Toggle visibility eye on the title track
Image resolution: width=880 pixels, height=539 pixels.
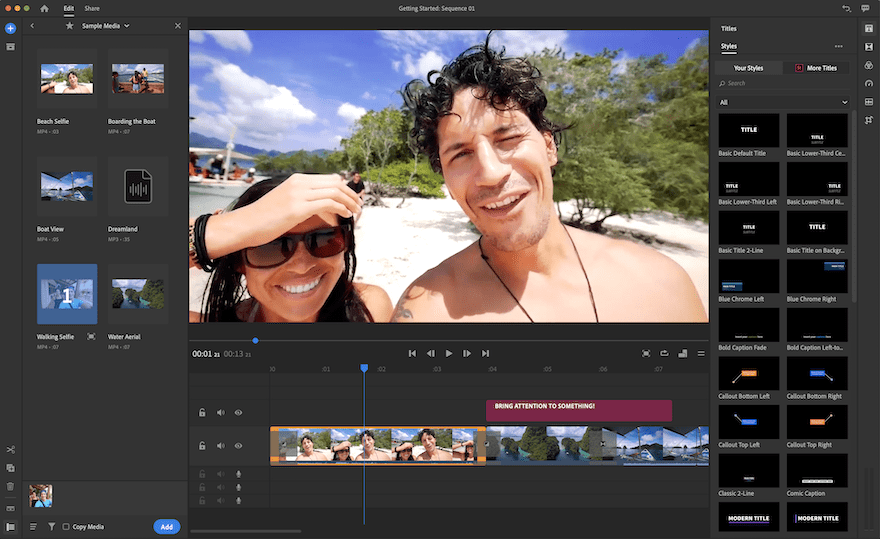point(238,412)
